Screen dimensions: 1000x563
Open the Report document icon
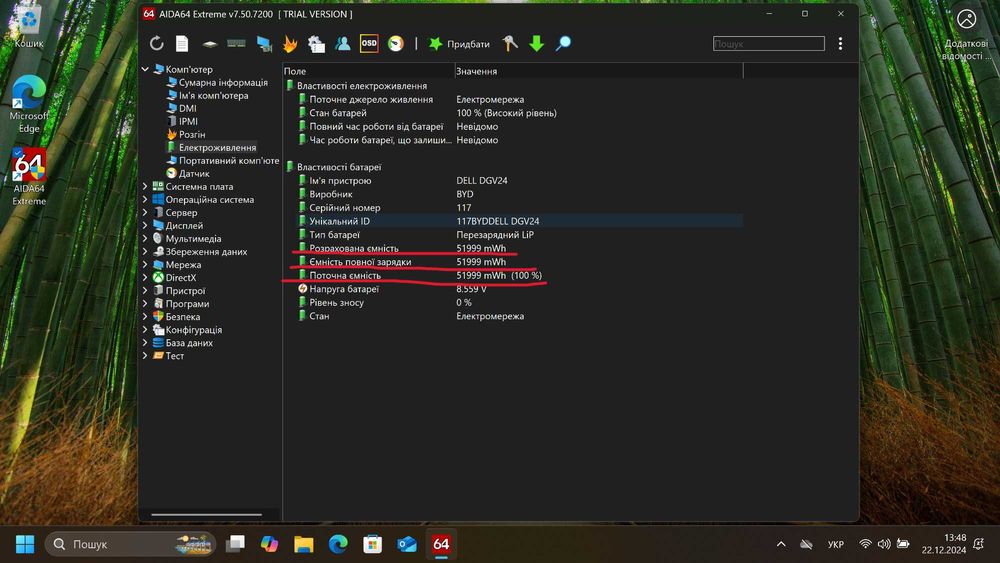click(182, 43)
